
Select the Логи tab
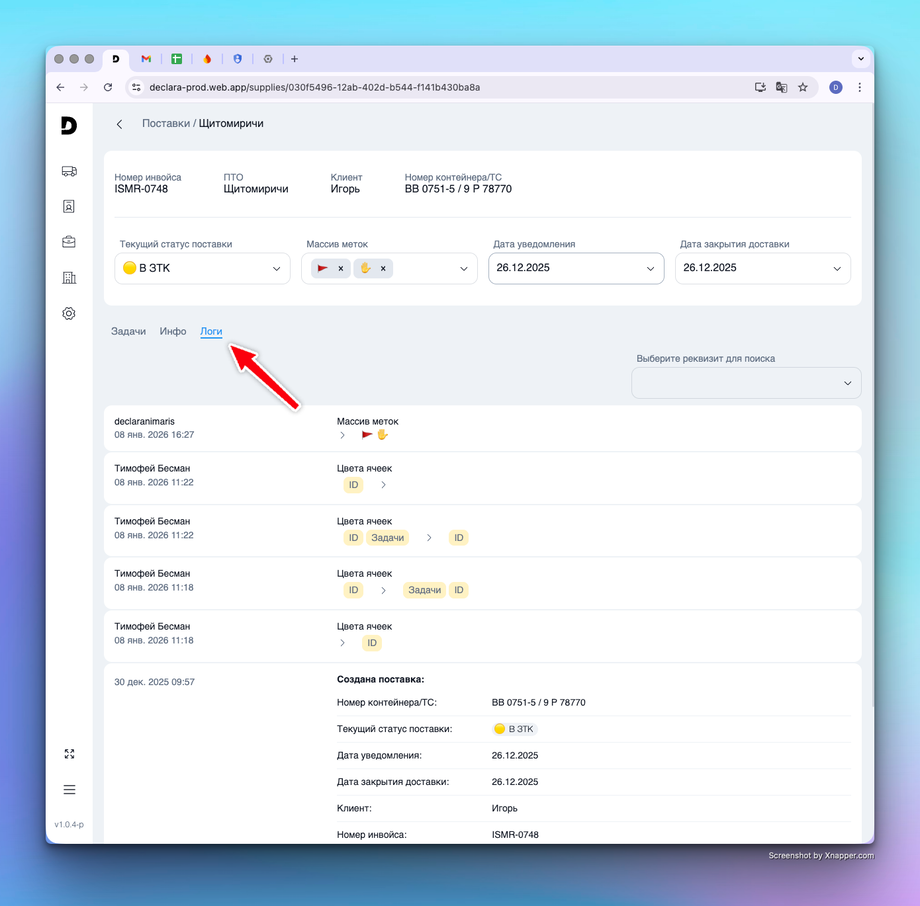211,332
